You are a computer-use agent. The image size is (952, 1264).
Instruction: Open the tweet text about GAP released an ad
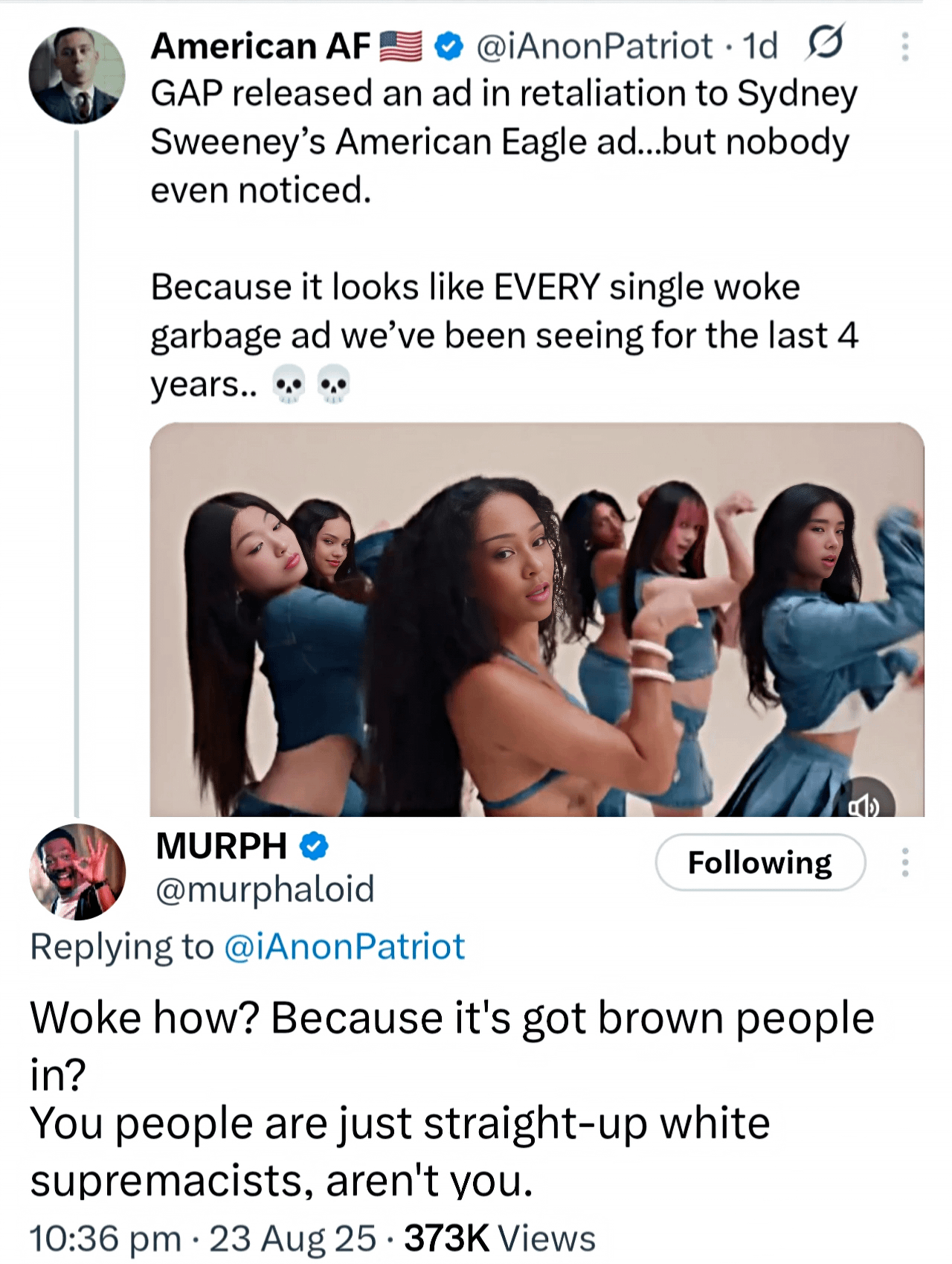(504, 238)
